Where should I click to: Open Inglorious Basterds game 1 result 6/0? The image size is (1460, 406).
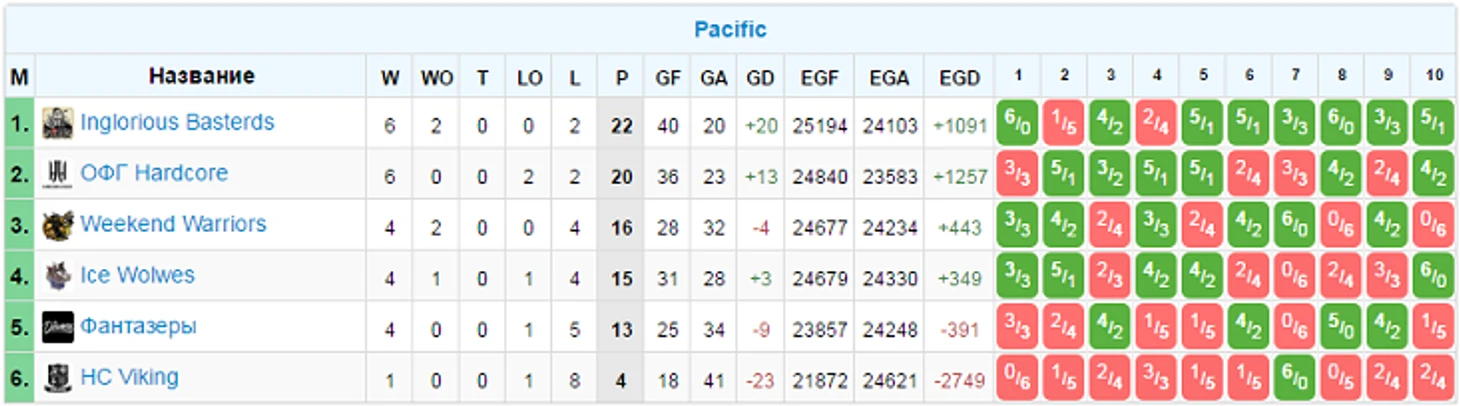pos(1017,123)
